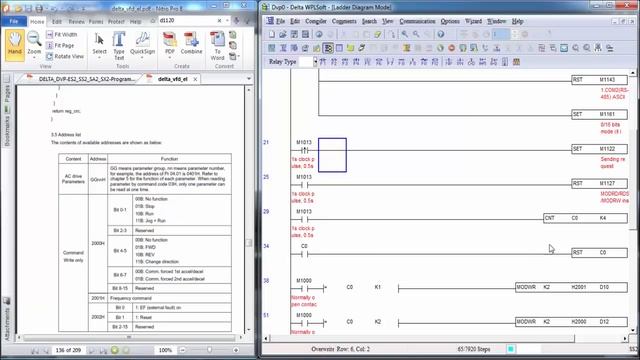Viewport: 640px width, 360px height.
Task: Switch to the Forms ribbon tab
Action: point(96,22)
